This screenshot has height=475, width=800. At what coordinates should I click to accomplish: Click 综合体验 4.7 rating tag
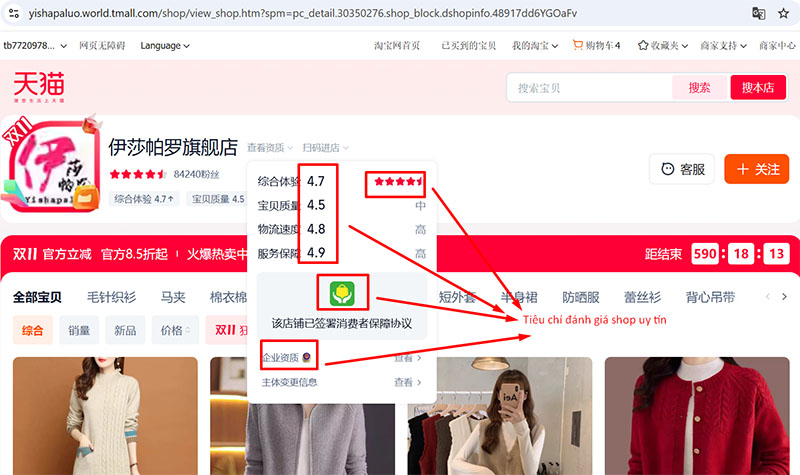tap(144, 199)
